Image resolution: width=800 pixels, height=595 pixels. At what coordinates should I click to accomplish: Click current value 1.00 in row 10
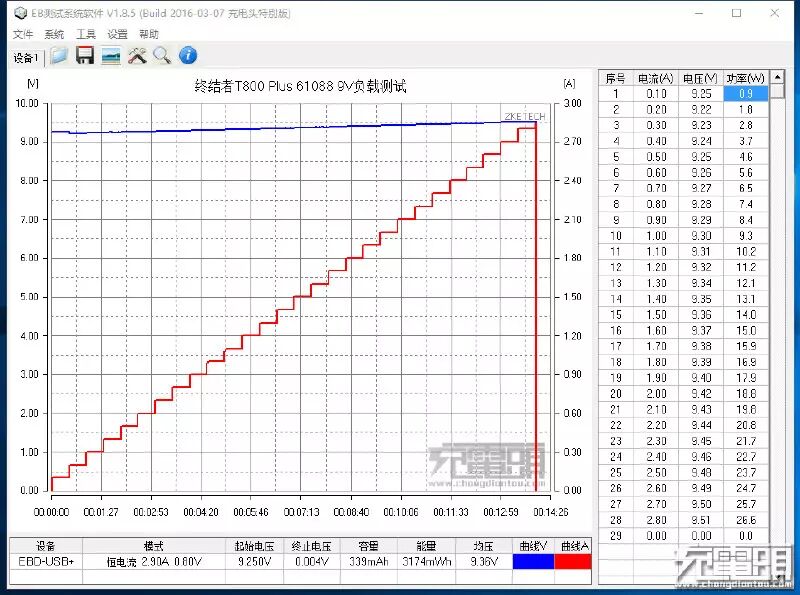[x=656, y=236]
